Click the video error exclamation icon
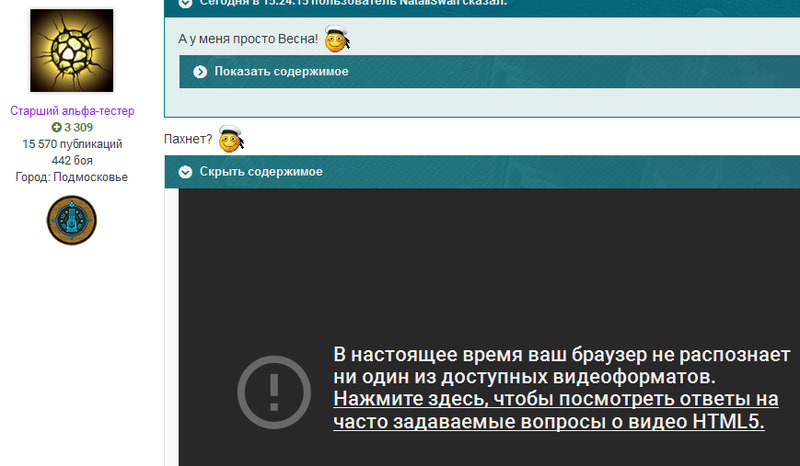 (x=274, y=392)
